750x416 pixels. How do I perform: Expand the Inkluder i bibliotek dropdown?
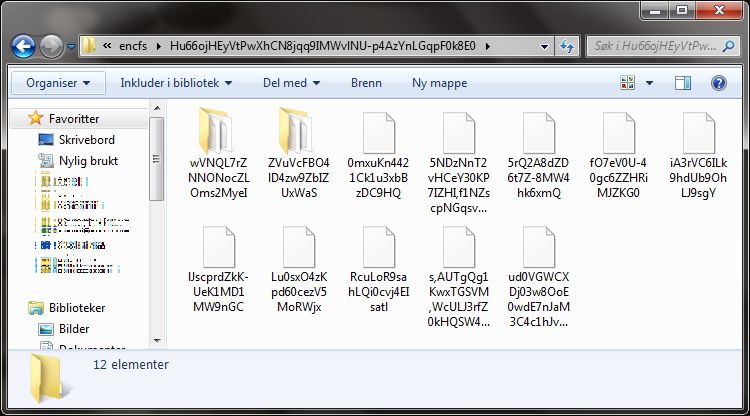point(176,84)
